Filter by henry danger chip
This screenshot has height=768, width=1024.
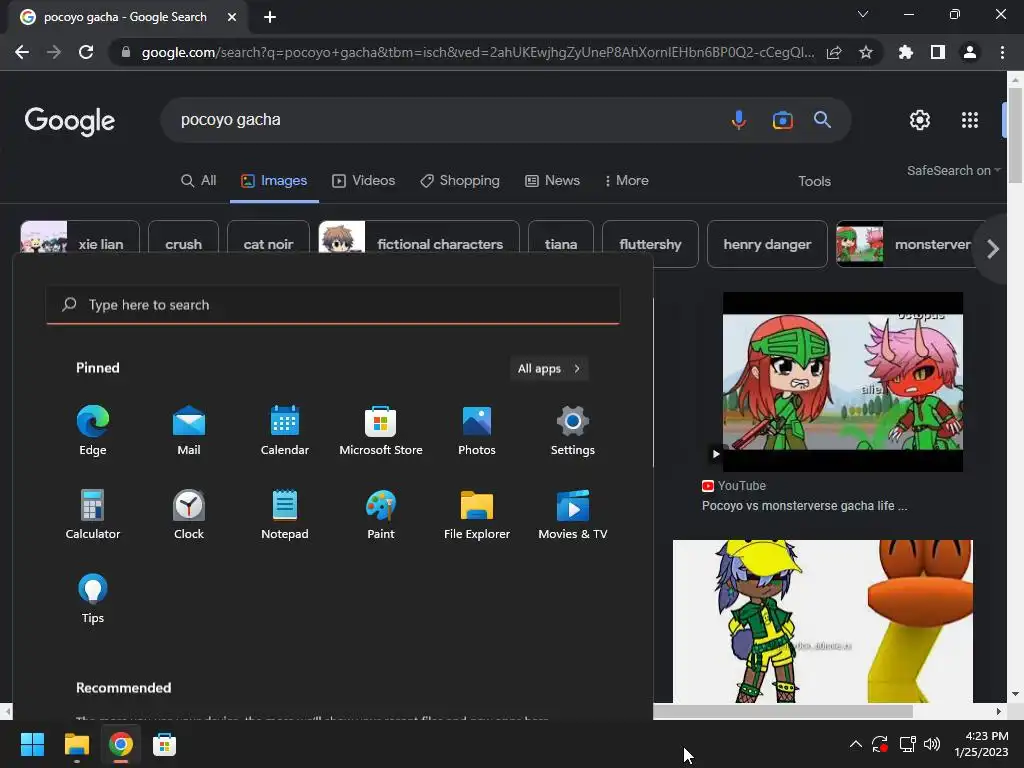click(767, 244)
